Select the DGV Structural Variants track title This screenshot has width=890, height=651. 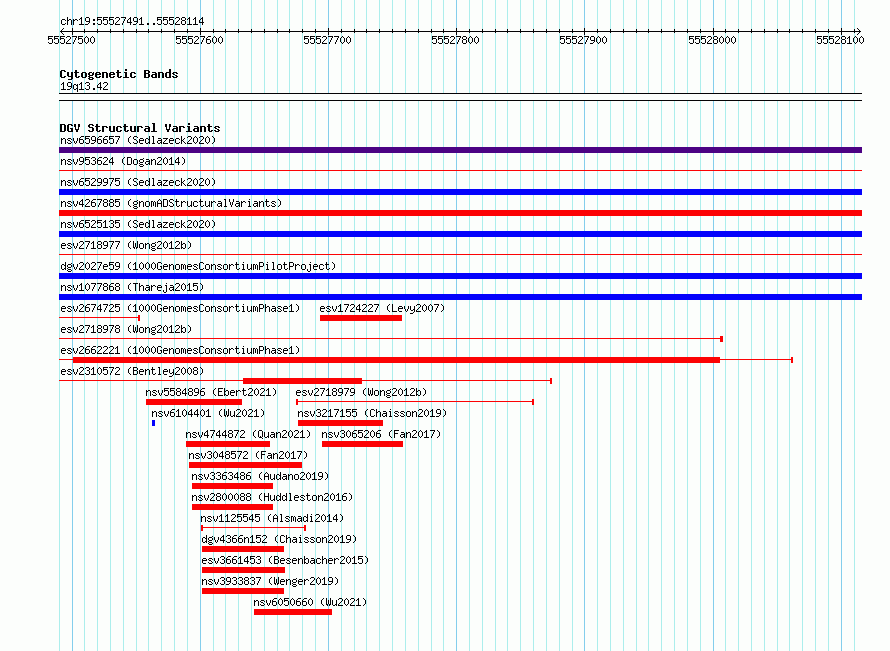coord(140,128)
